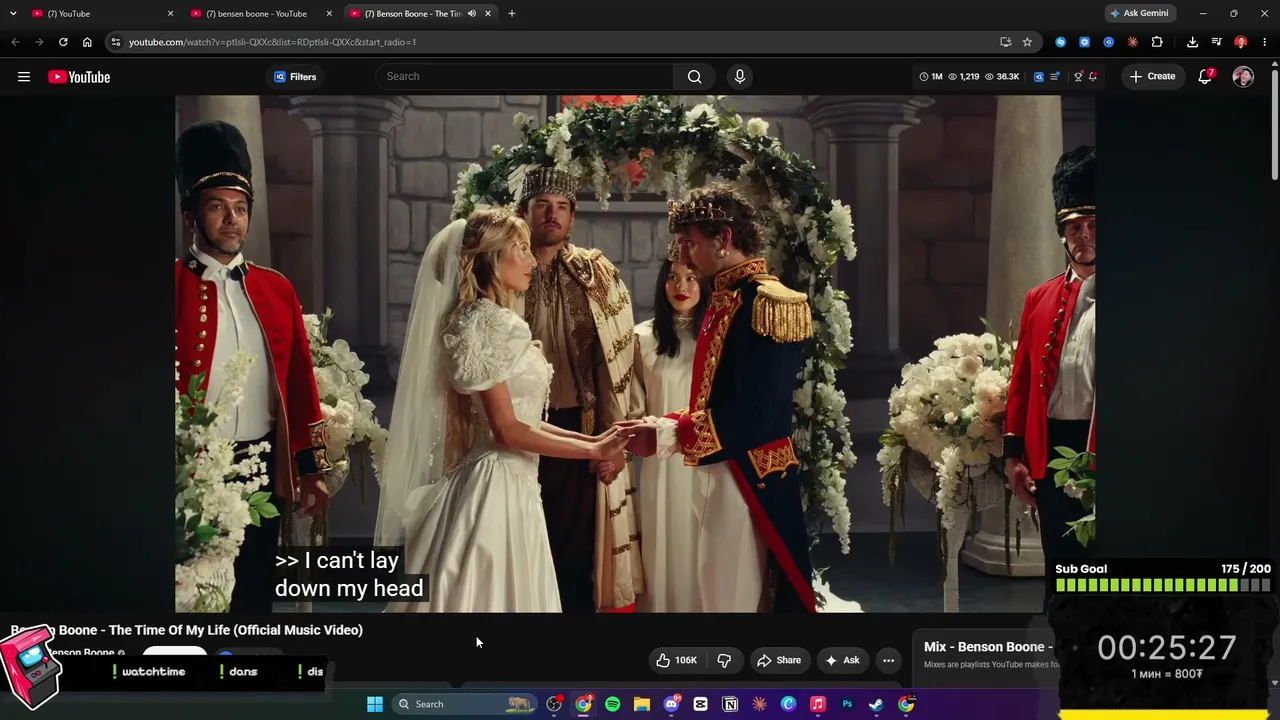
Task: Mute the tab via its speaker icon
Action: 472,14
